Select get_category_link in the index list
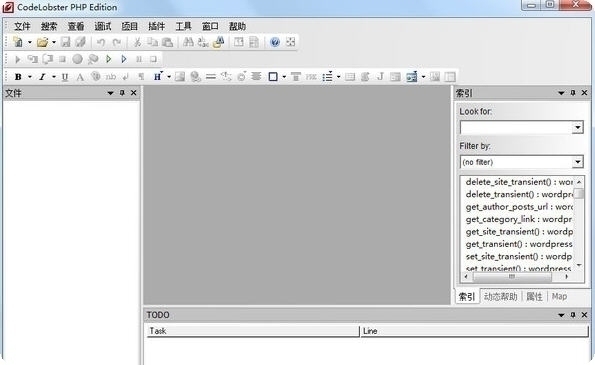The image size is (595, 365). pyautogui.click(x=518, y=219)
